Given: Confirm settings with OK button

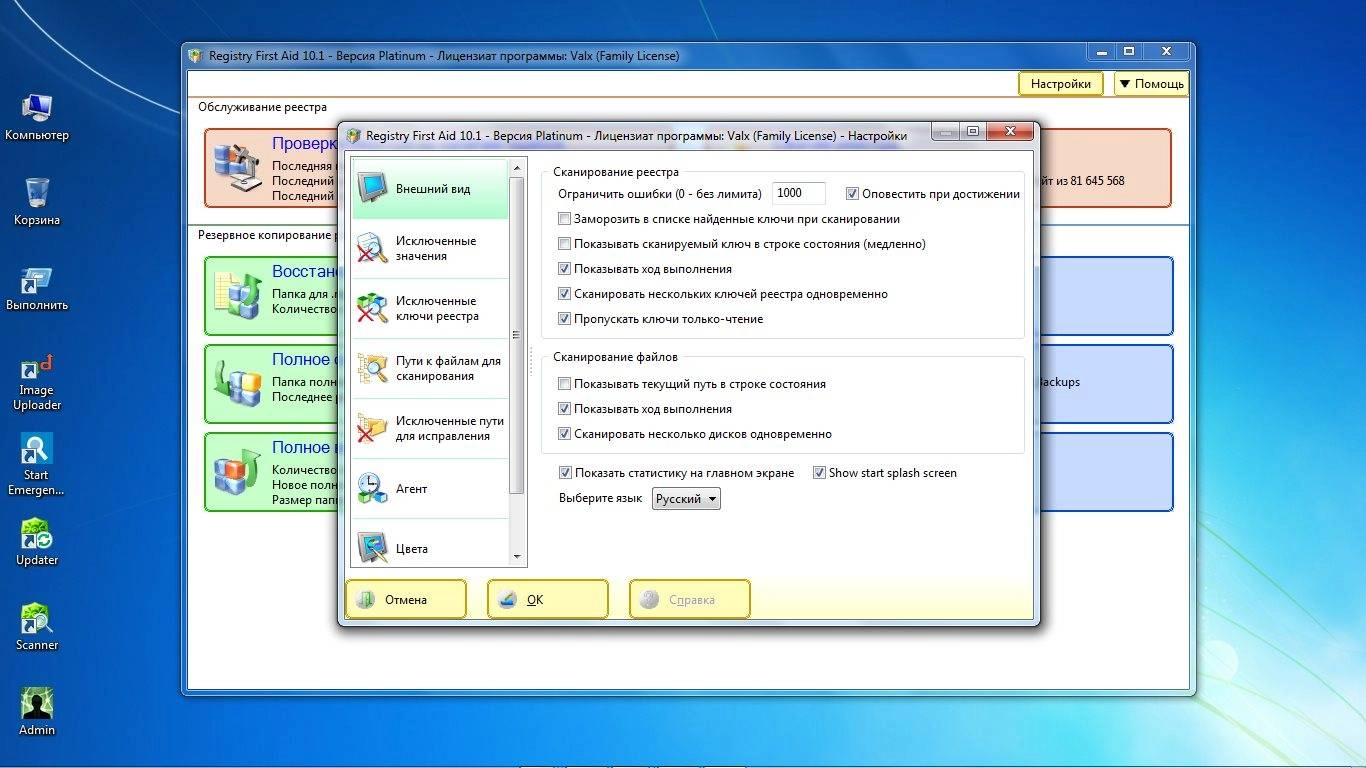Looking at the screenshot, I should [548, 600].
